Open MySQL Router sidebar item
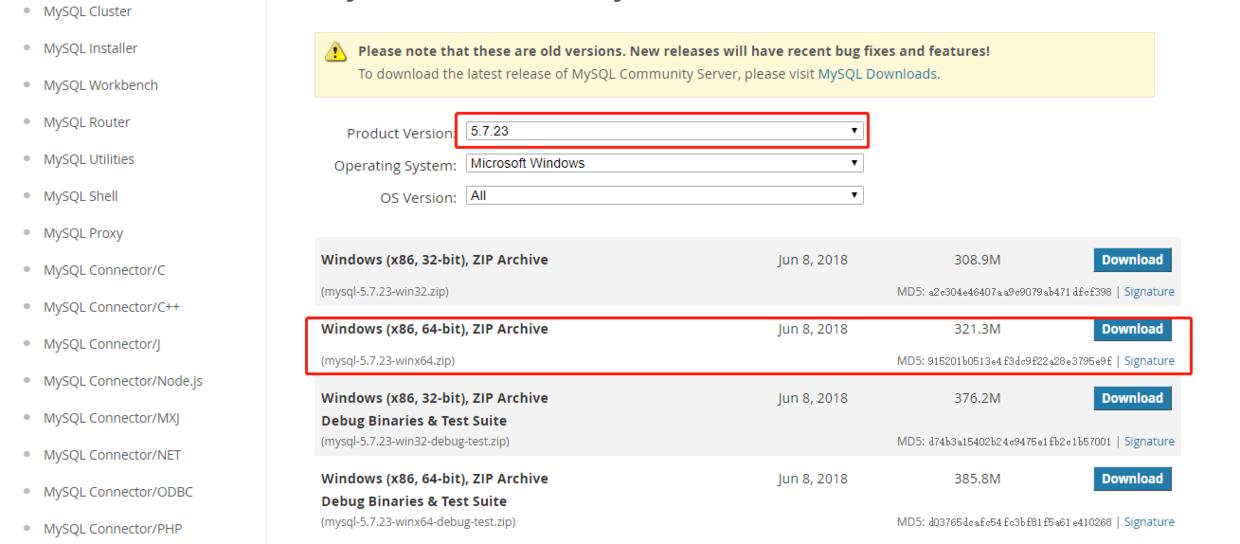The image size is (1240, 544). tap(86, 122)
